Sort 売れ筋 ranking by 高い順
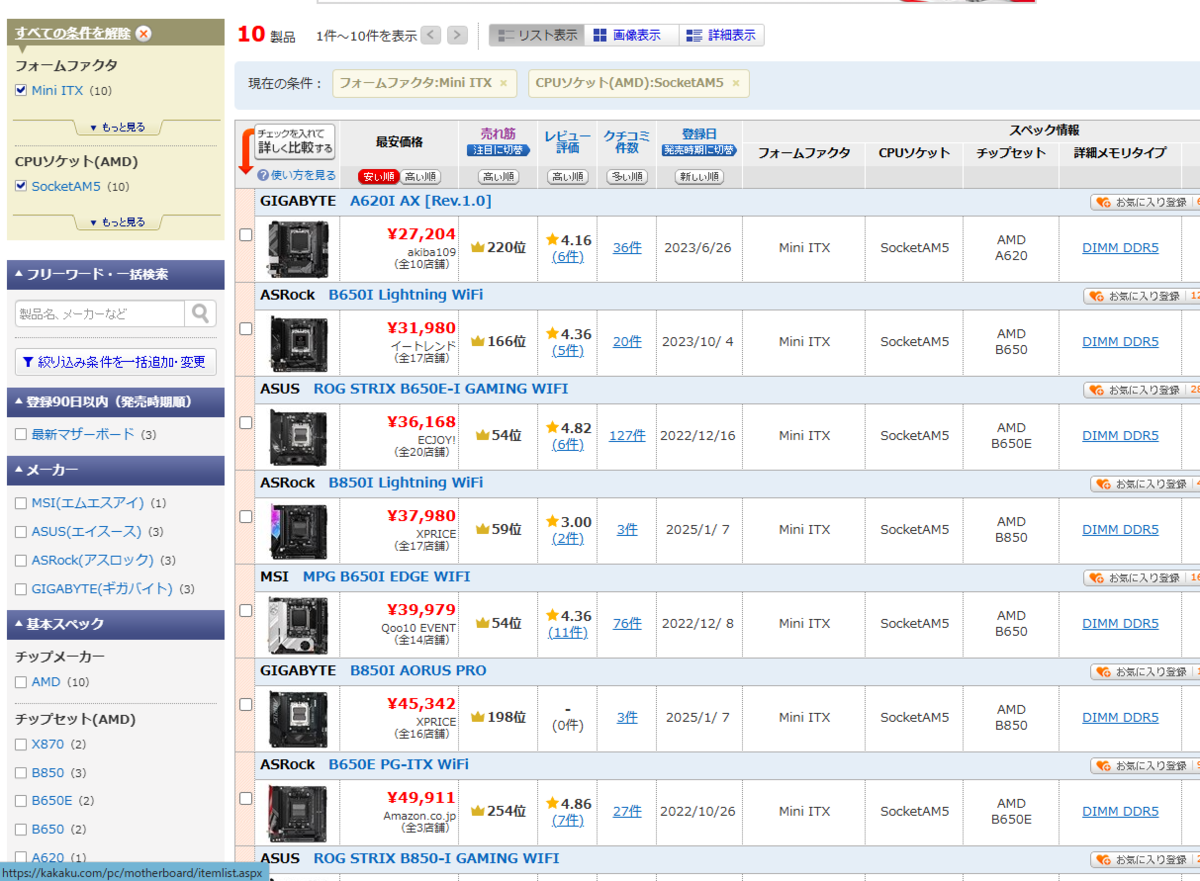 pos(498,177)
